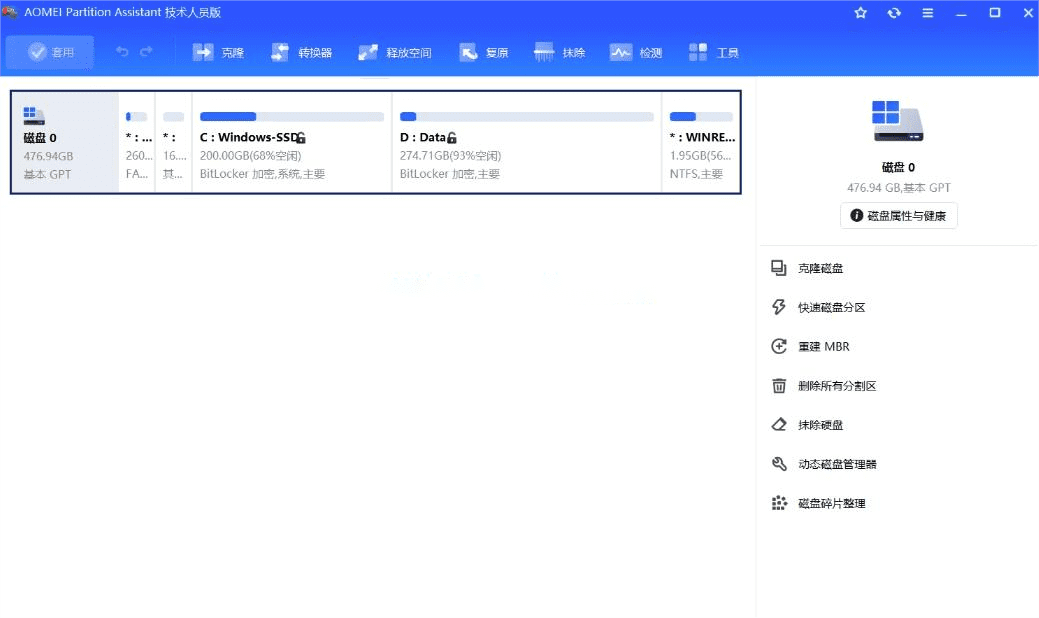
Task: Open the 转换器 (Converter) toolbar menu
Action: 301,52
